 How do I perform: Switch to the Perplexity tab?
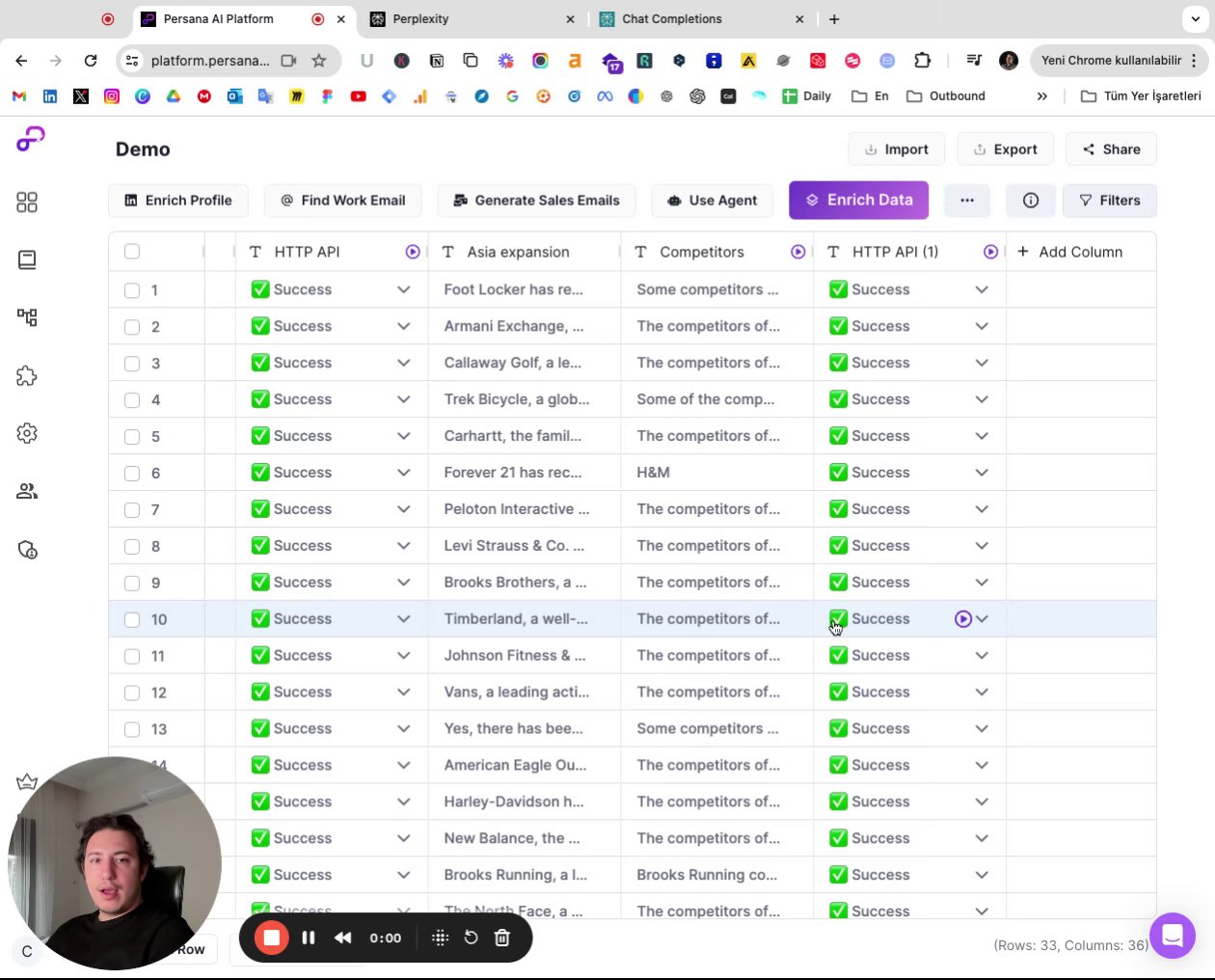point(472,19)
